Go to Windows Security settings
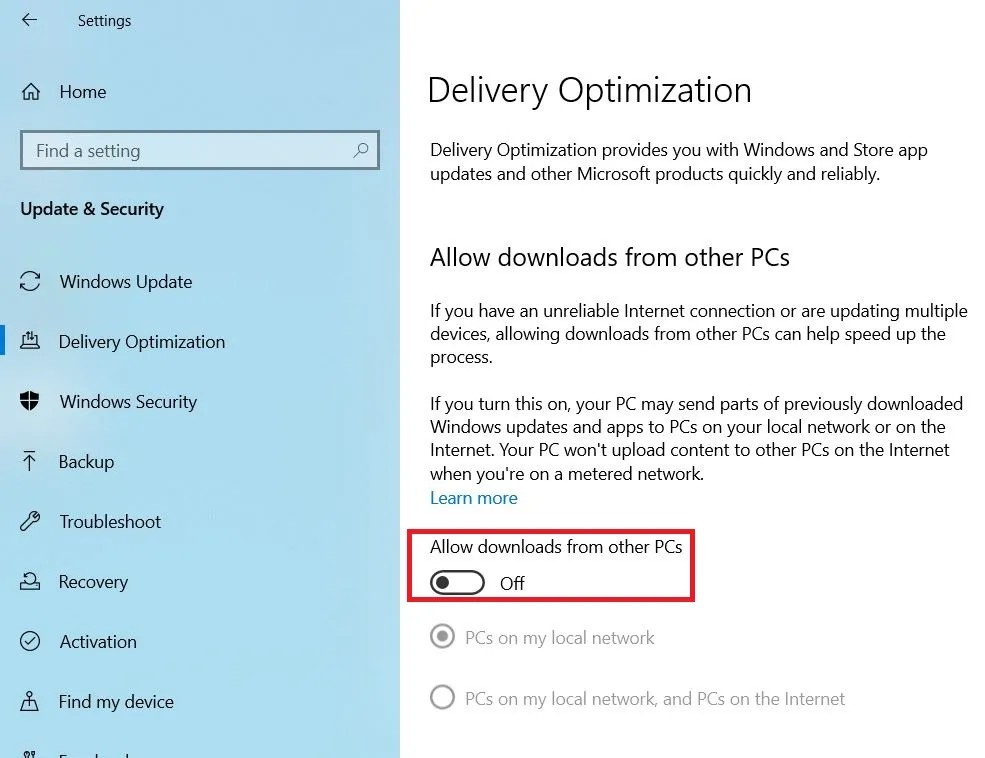Screen dimensions: 985x758 128,402
